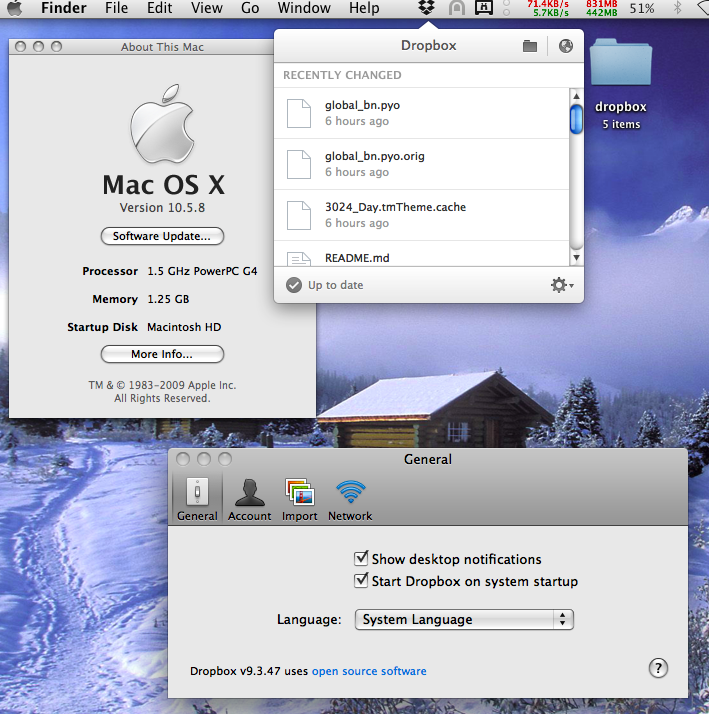709x714 pixels.
Task: Open the Go menu
Action: coord(250,8)
